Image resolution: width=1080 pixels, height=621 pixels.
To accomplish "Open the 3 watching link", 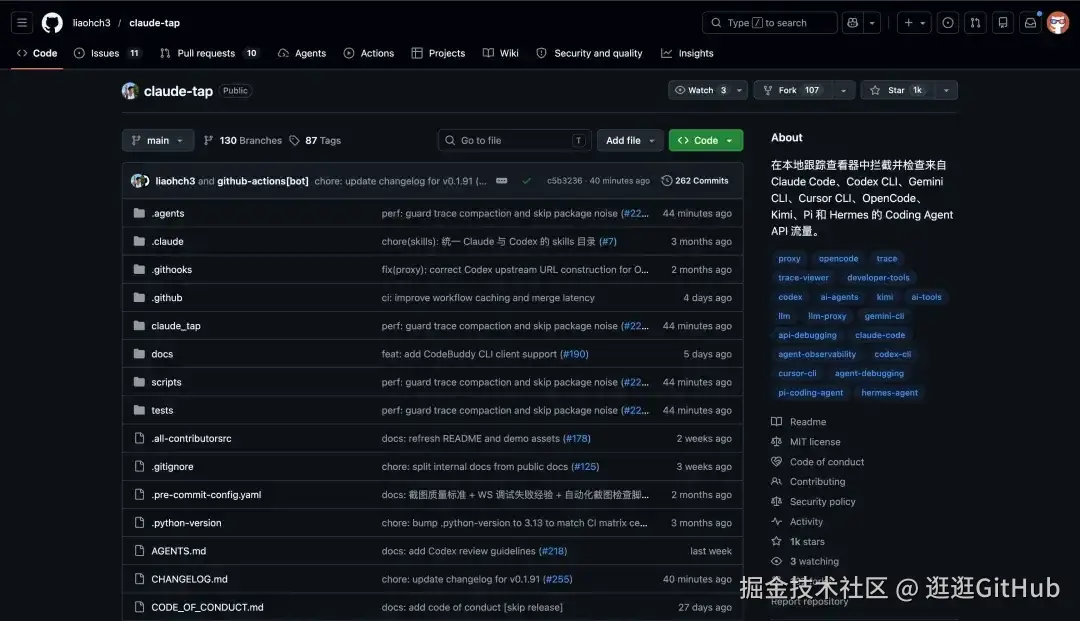I will pyautogui.click(x=814, y=562).
